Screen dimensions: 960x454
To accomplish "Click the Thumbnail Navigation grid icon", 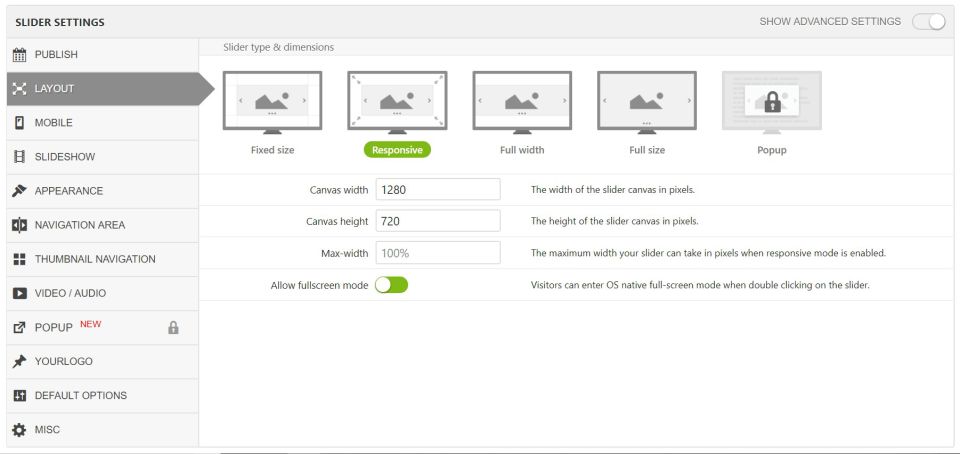I will tap(19, 259).
